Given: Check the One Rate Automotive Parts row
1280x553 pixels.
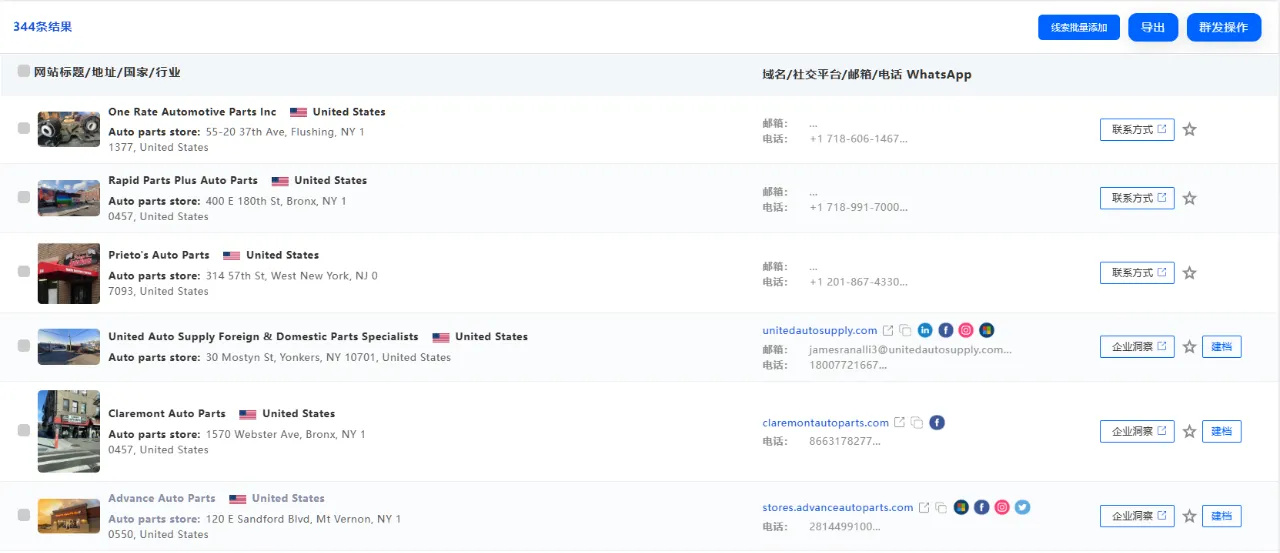Looking at the screenshot, I should click(x=24, y=129).
